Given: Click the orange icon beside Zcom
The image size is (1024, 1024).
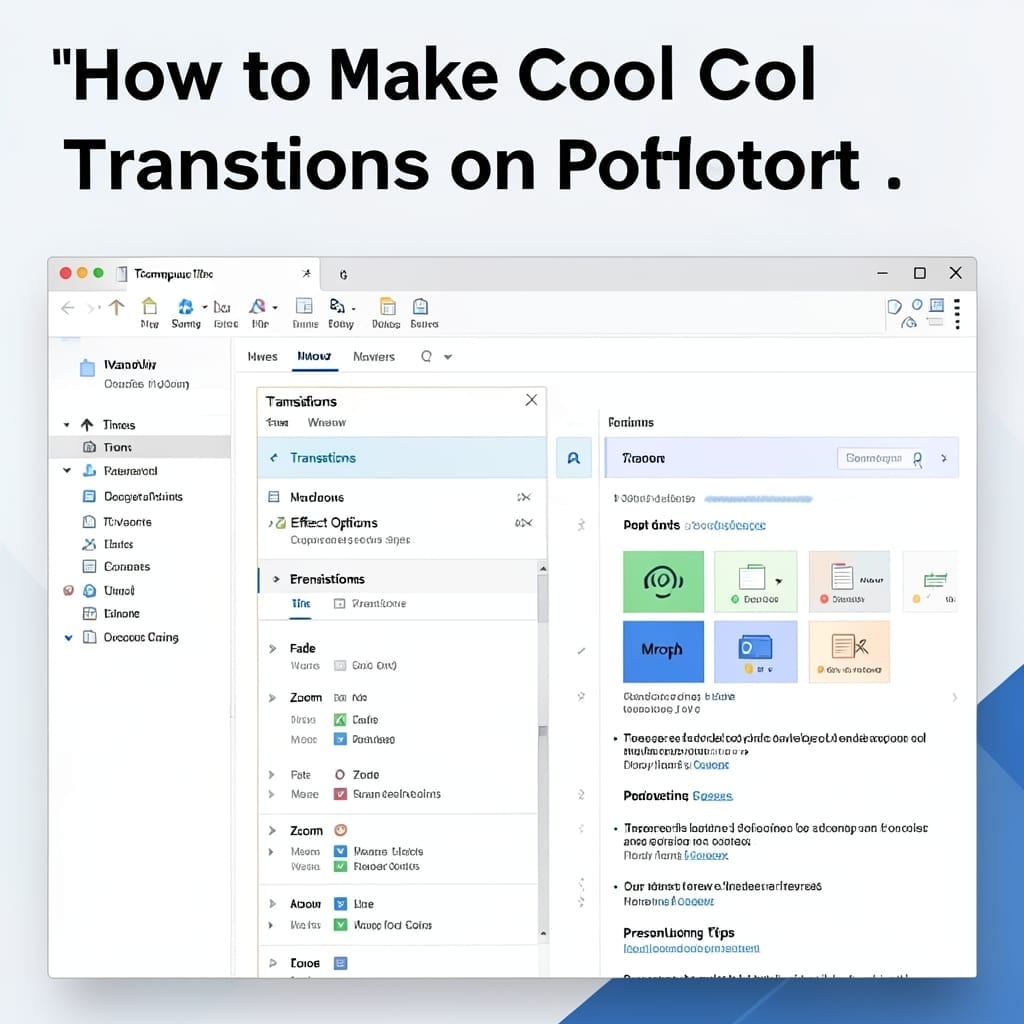Looking at the screenshot, I should [340, 830].
